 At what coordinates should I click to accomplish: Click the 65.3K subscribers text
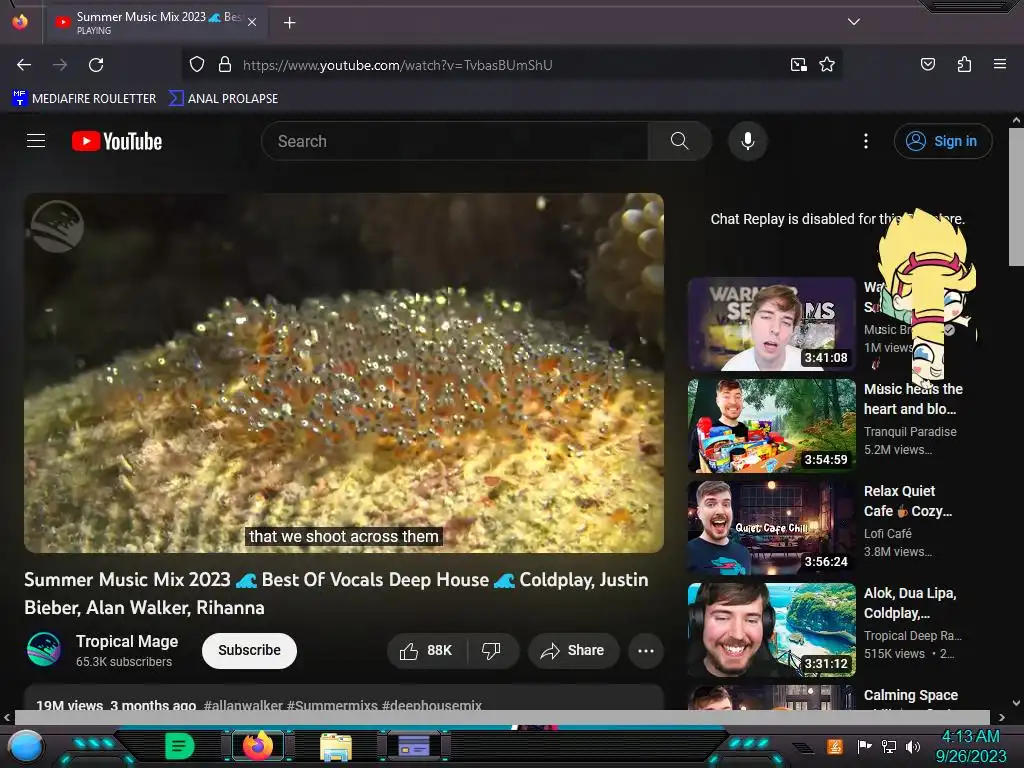124,662
